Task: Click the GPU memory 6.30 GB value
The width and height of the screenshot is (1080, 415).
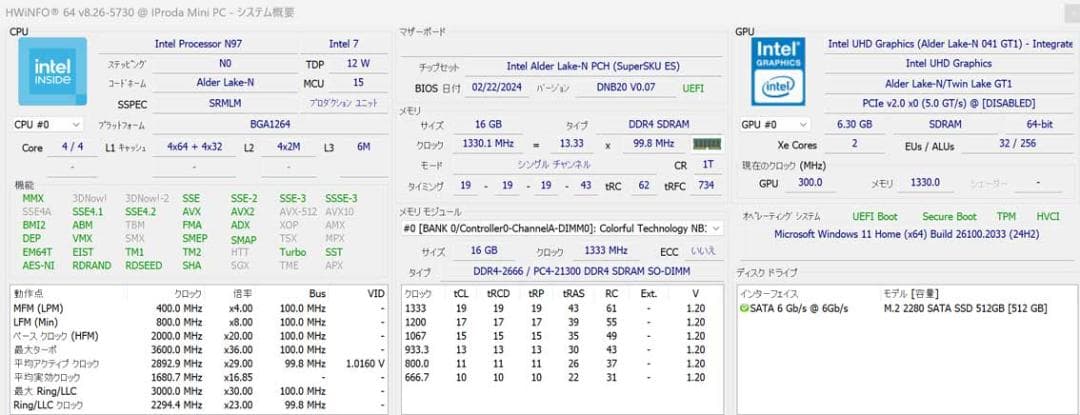Action: pyautogui.click(x=854, y=125)
